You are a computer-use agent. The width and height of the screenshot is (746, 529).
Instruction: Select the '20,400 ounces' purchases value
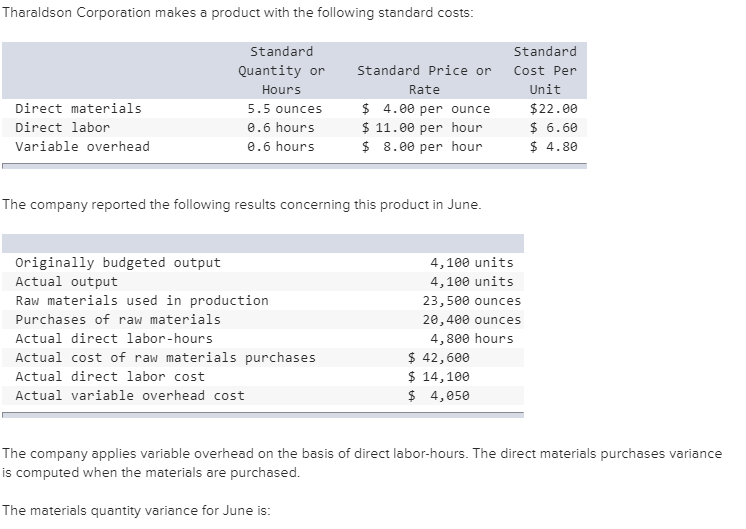click(x=471, y=319)
